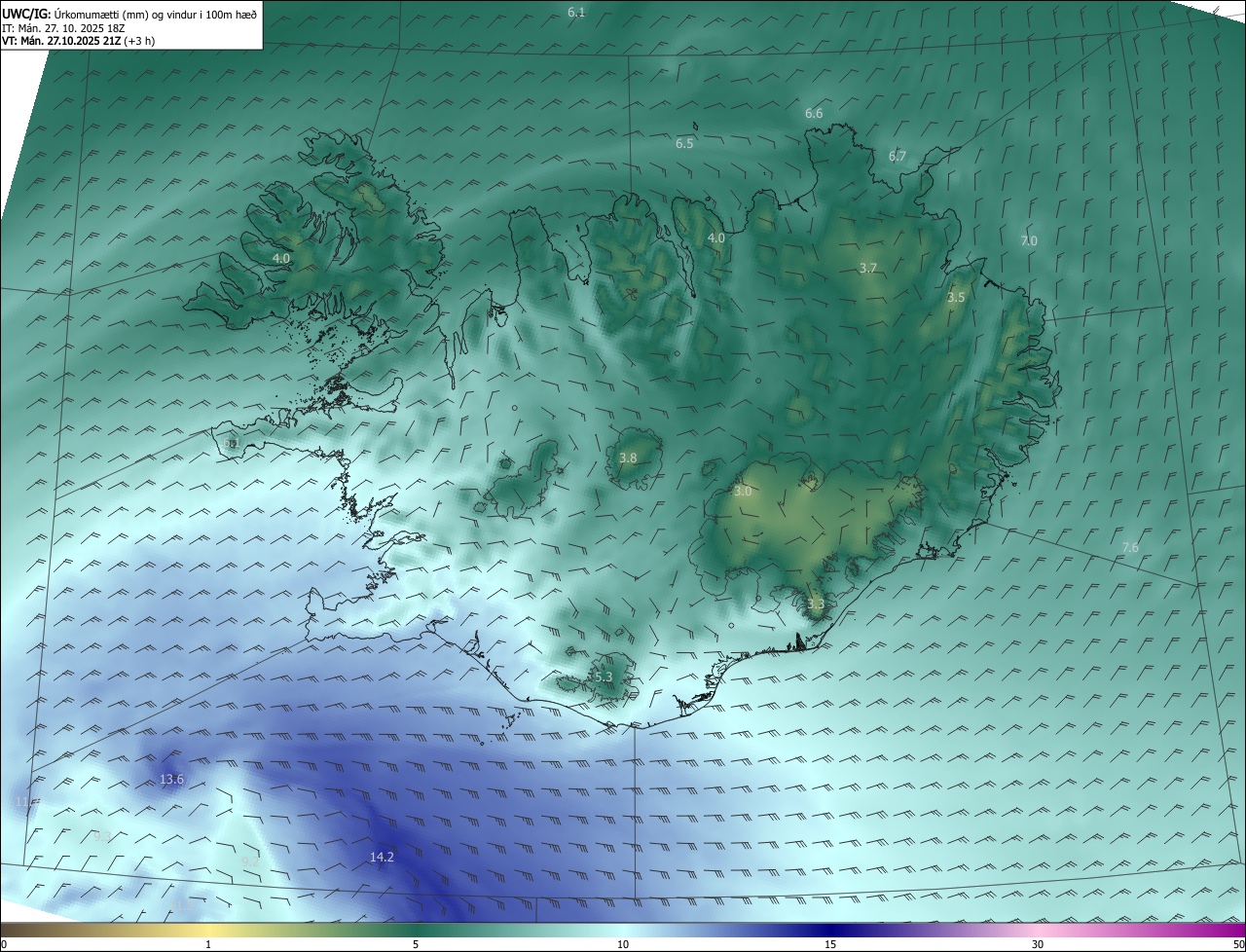Image resolution: width=1246 pixels, height=952 pixels.
Task: Click the 7.0 value label east of Iceland
Action: point(1029,240)
